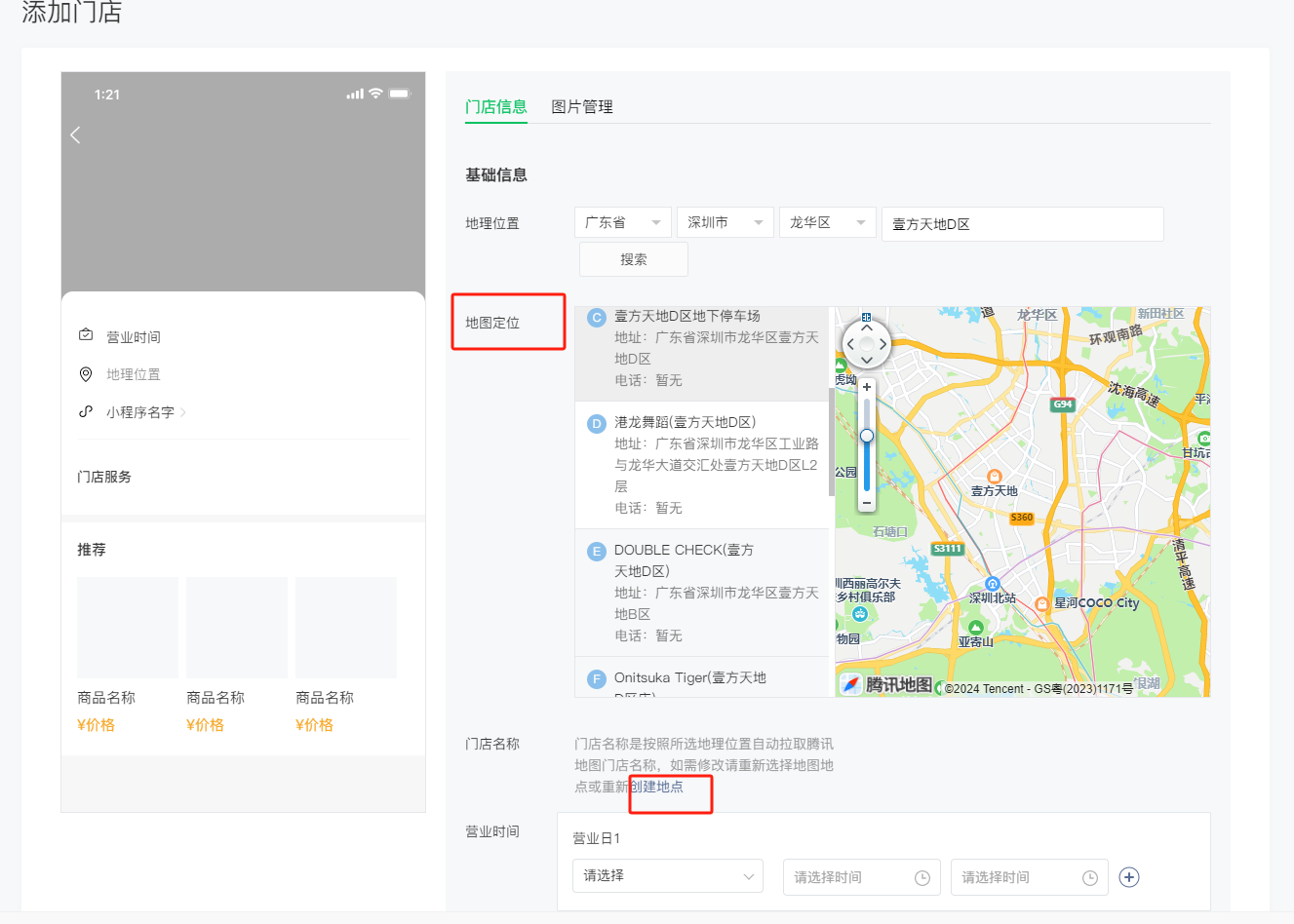This screenshot has width=1294, height=924.
Task: Pan the map down with the arrow
Action: pos(867,360)
